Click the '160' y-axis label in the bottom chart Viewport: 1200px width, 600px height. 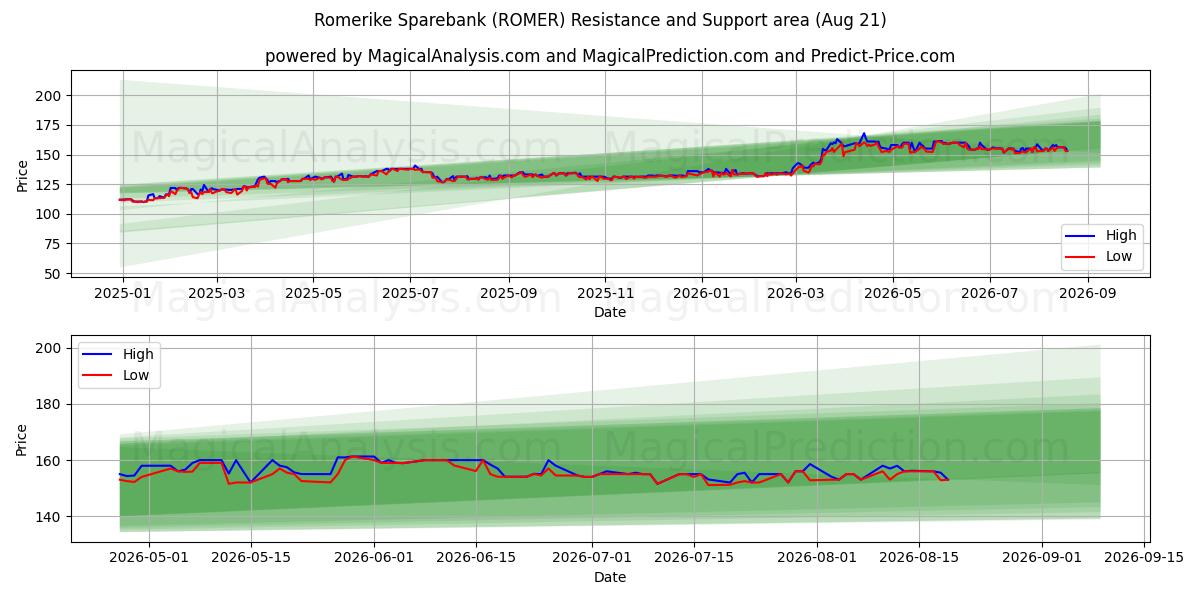pos(50,461)
